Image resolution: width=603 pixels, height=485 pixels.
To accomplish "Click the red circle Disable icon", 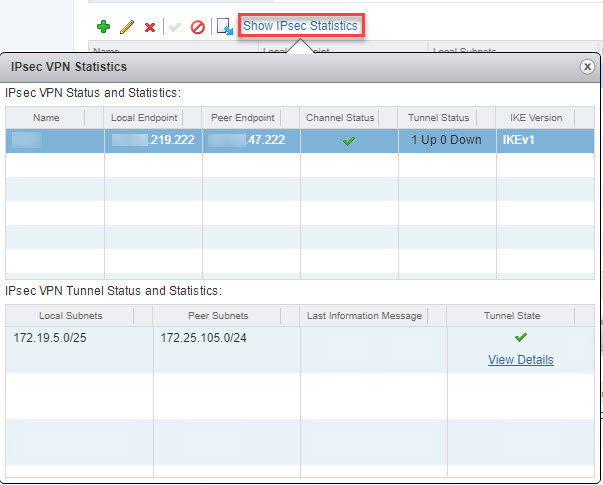I will coord(198,26).
